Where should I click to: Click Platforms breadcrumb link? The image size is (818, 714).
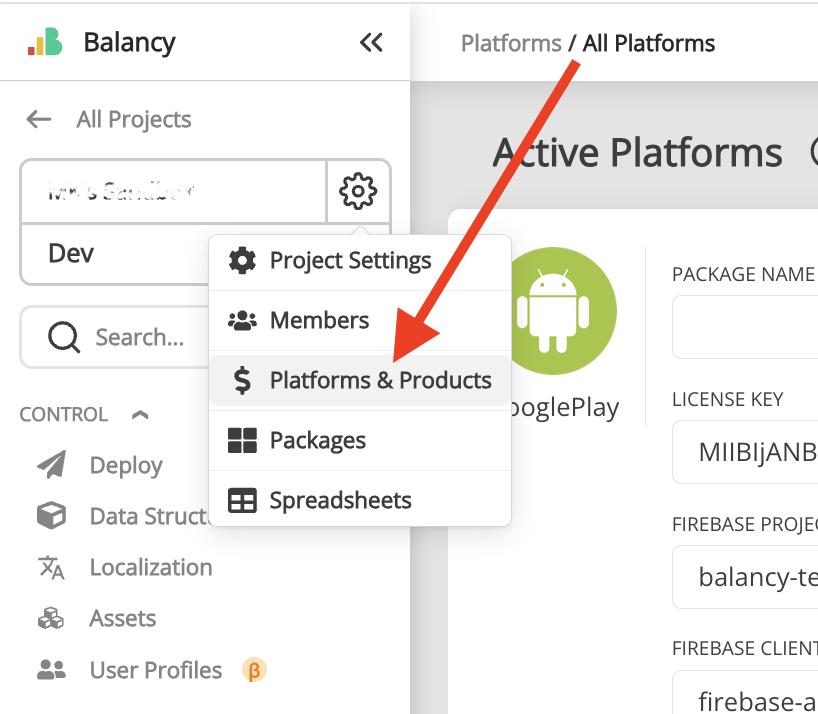coord(511,43)
